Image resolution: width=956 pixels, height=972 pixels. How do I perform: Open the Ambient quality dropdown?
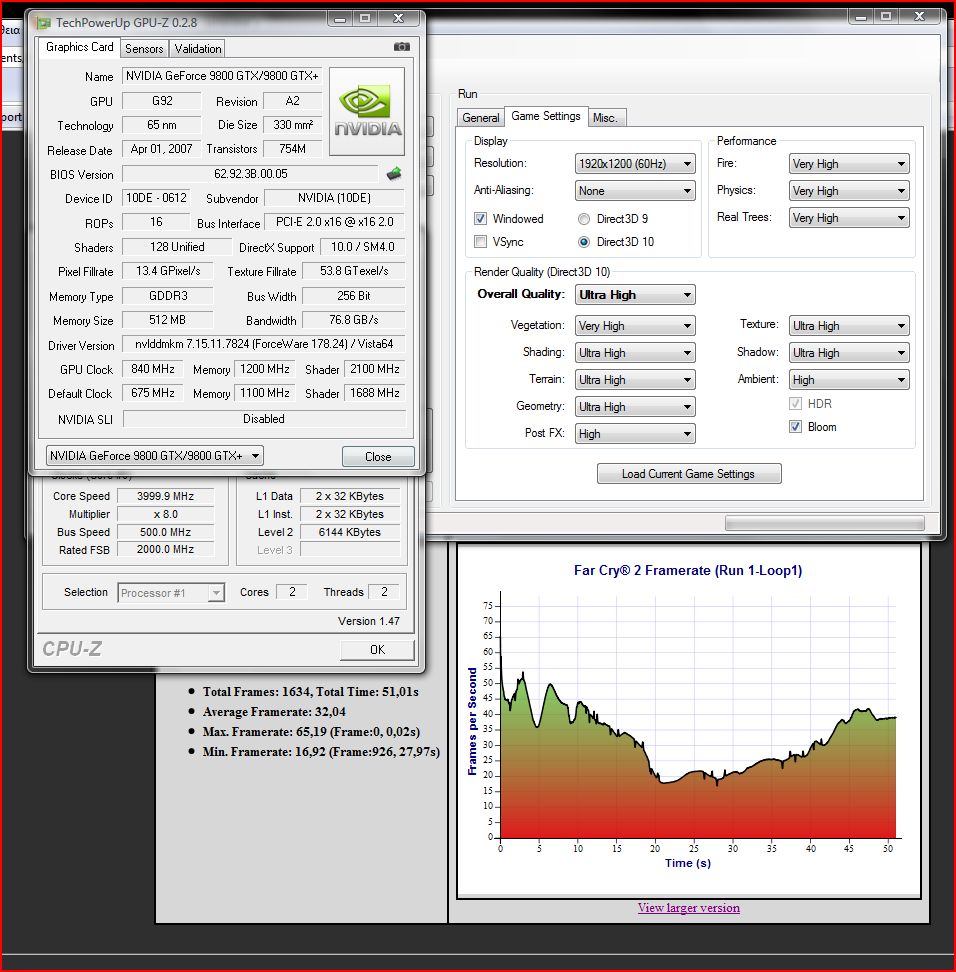click(x=849, y=379)
